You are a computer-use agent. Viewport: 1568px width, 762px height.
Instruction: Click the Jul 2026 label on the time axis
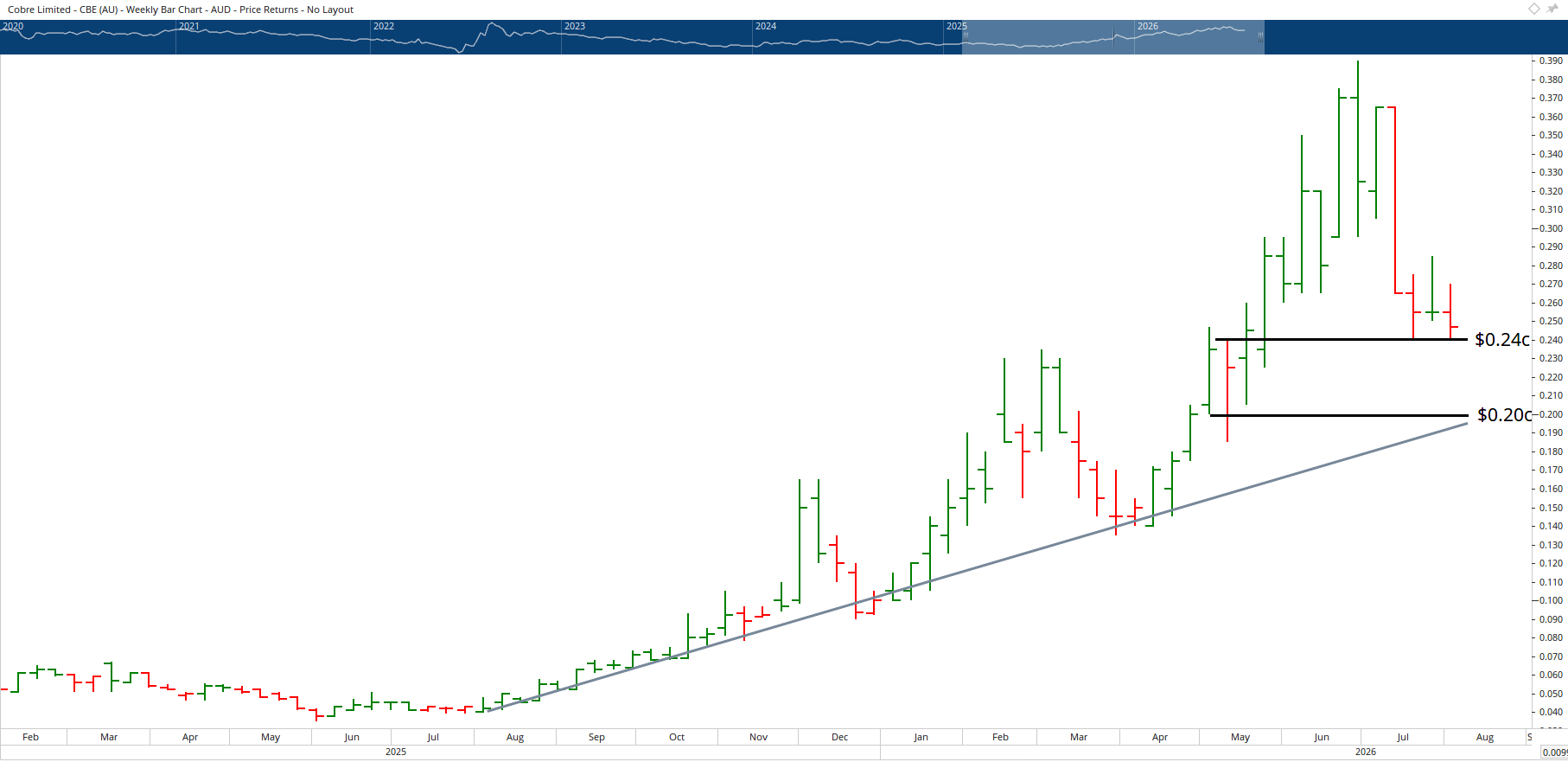(x=1403, y=737)
